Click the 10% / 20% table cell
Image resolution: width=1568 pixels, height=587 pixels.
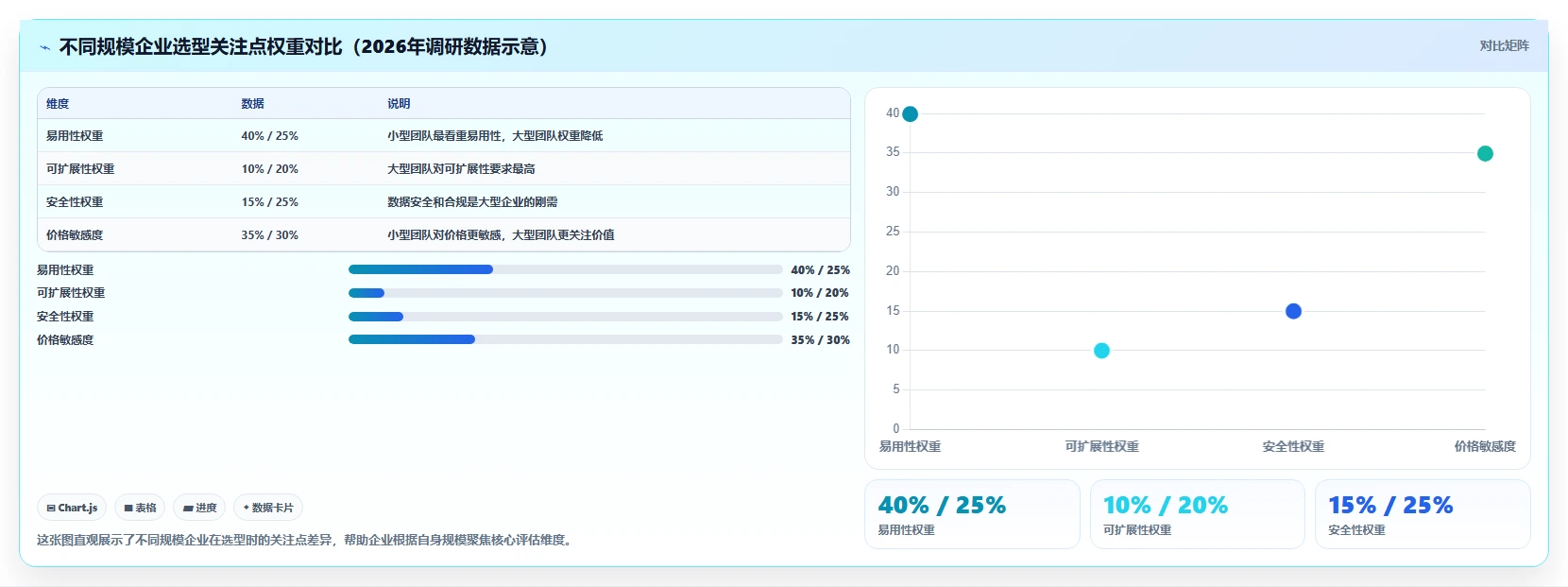pyautogui.click(x=269, y=169)
